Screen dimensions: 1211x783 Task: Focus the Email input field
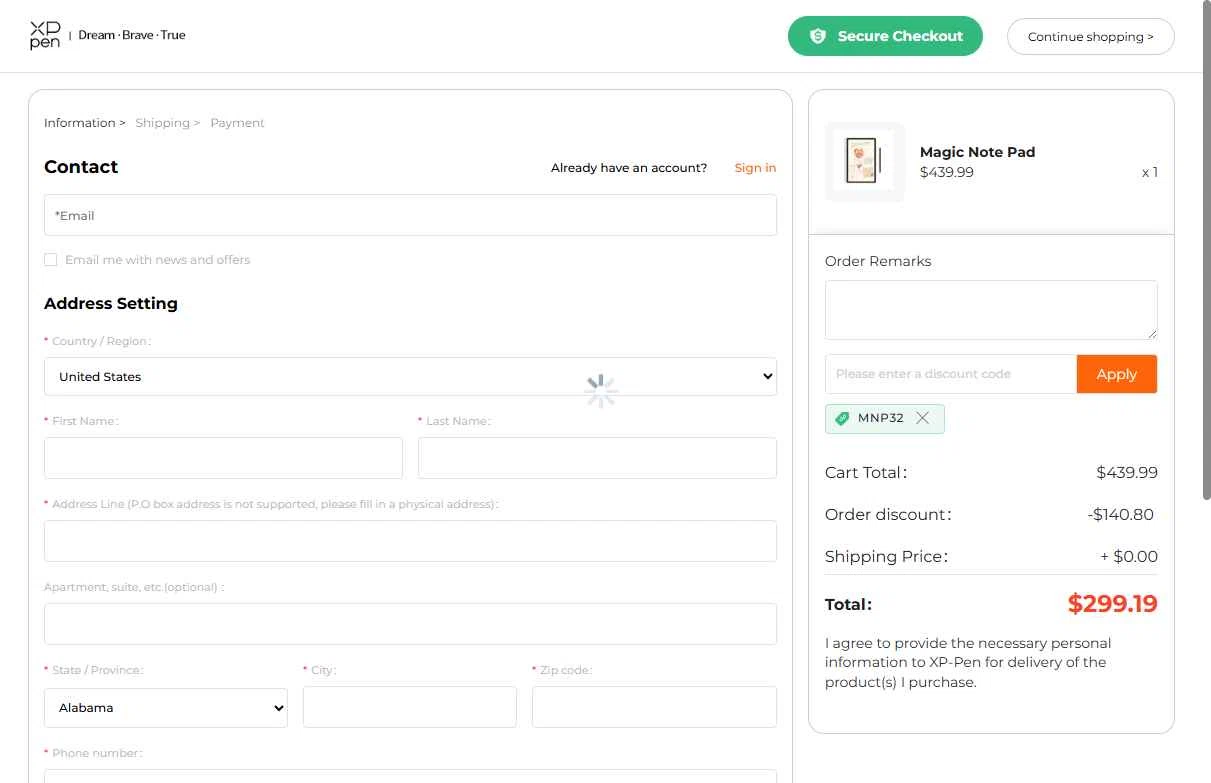click(x=410, y=215)
